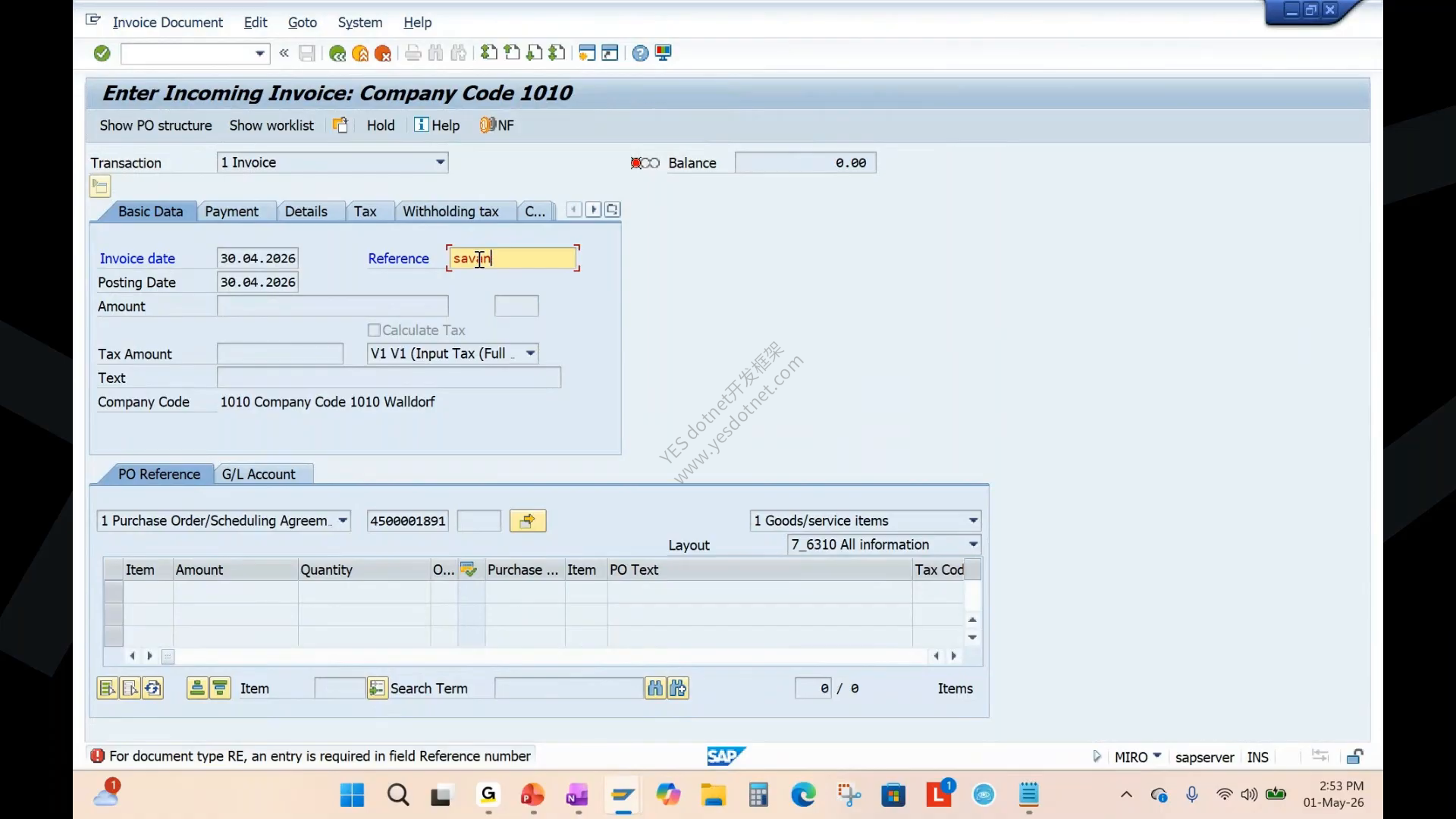Click the yellow more allocation criteria button

click(x=528, y=521)
